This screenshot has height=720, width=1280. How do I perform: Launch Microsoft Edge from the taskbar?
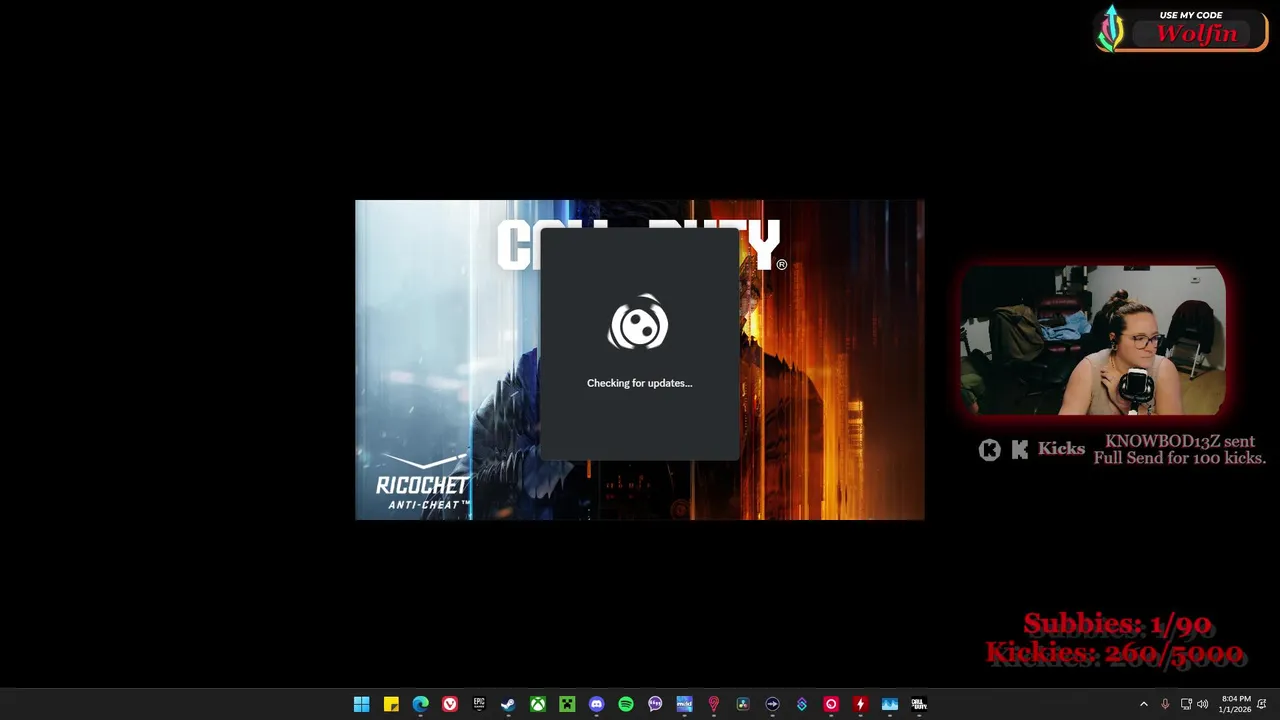[x=420, y=704]
